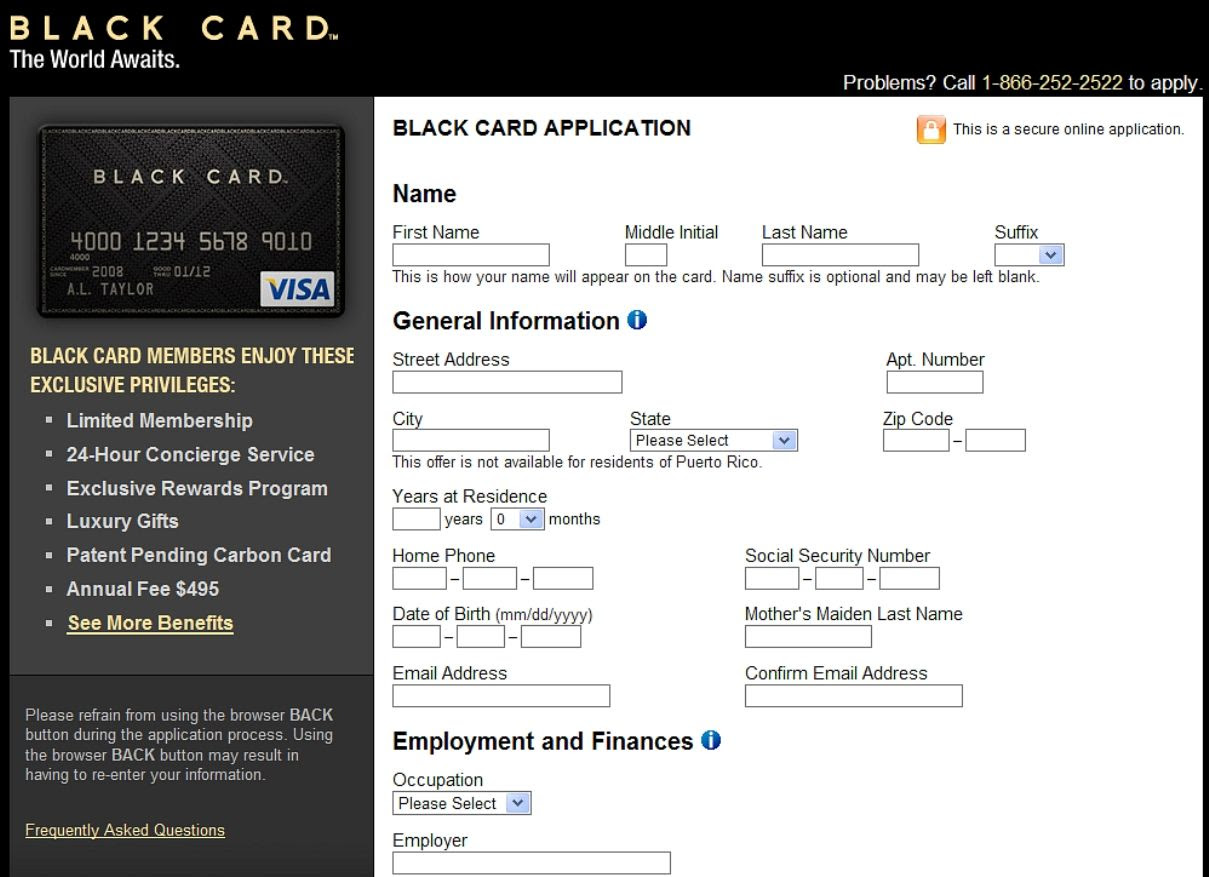Viewport: 1209px width, 877px height.
Task: Focus the Confirm Email Address field
Action: [854, 696]
